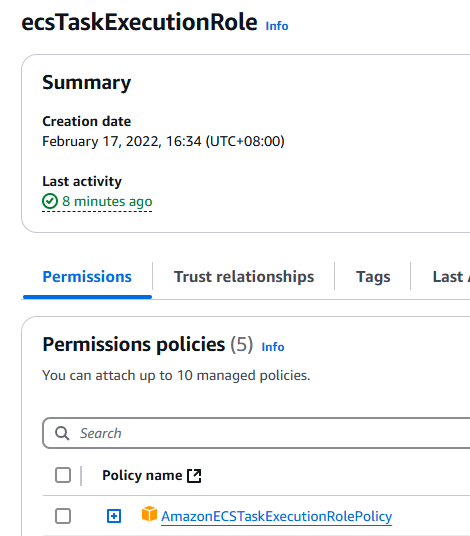The image size is (470, 536).
Task: Click the external link icon beside Policy name
Action: tap(194, 475)
